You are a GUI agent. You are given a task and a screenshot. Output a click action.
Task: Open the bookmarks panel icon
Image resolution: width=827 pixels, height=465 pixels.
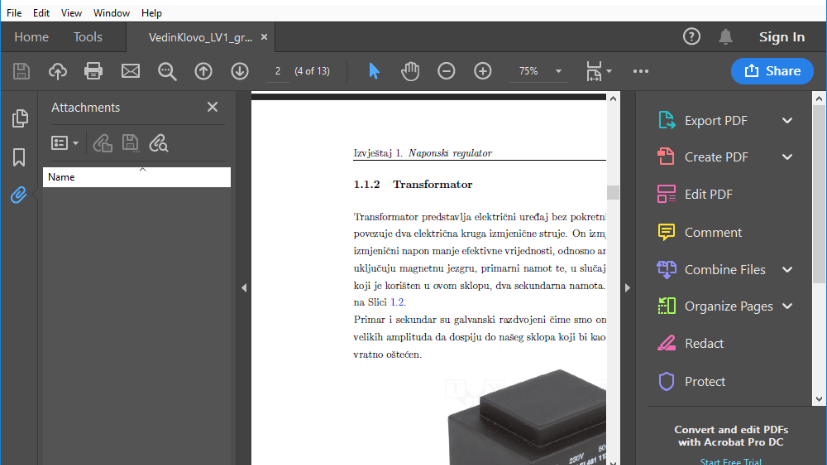pyautogui.click(x=19, y=157)
